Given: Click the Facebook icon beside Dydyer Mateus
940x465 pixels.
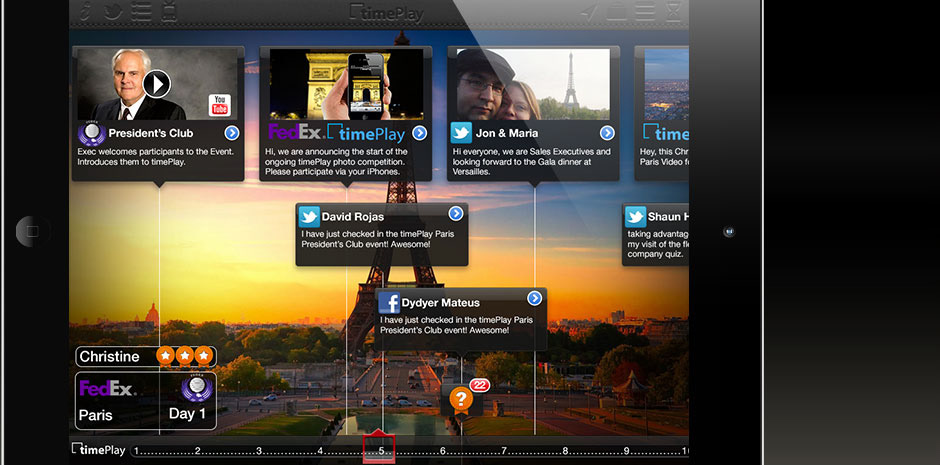Looking at the screenshot, I should click(x=389, y=302).
